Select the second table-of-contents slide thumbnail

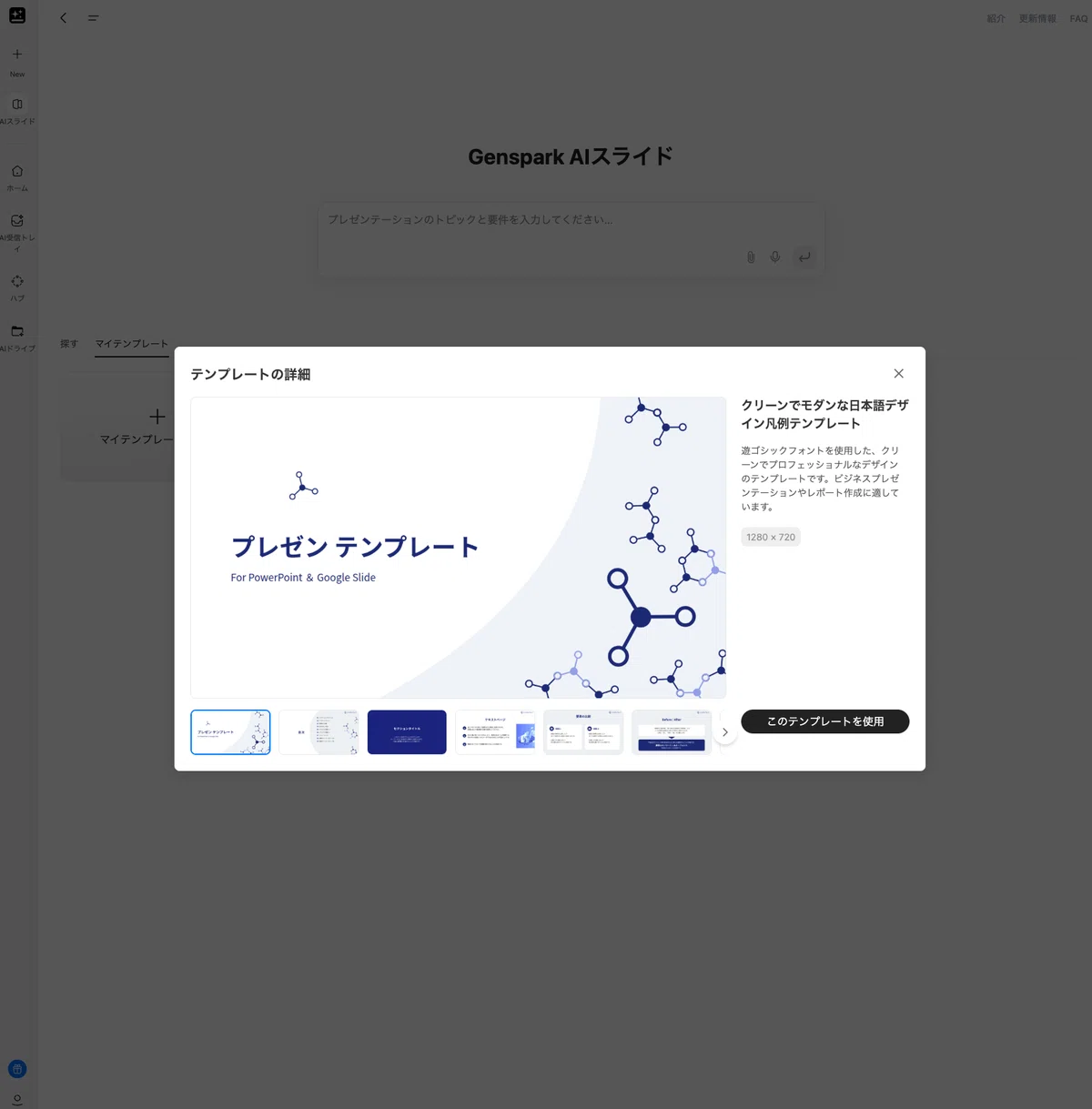point(318,732)
